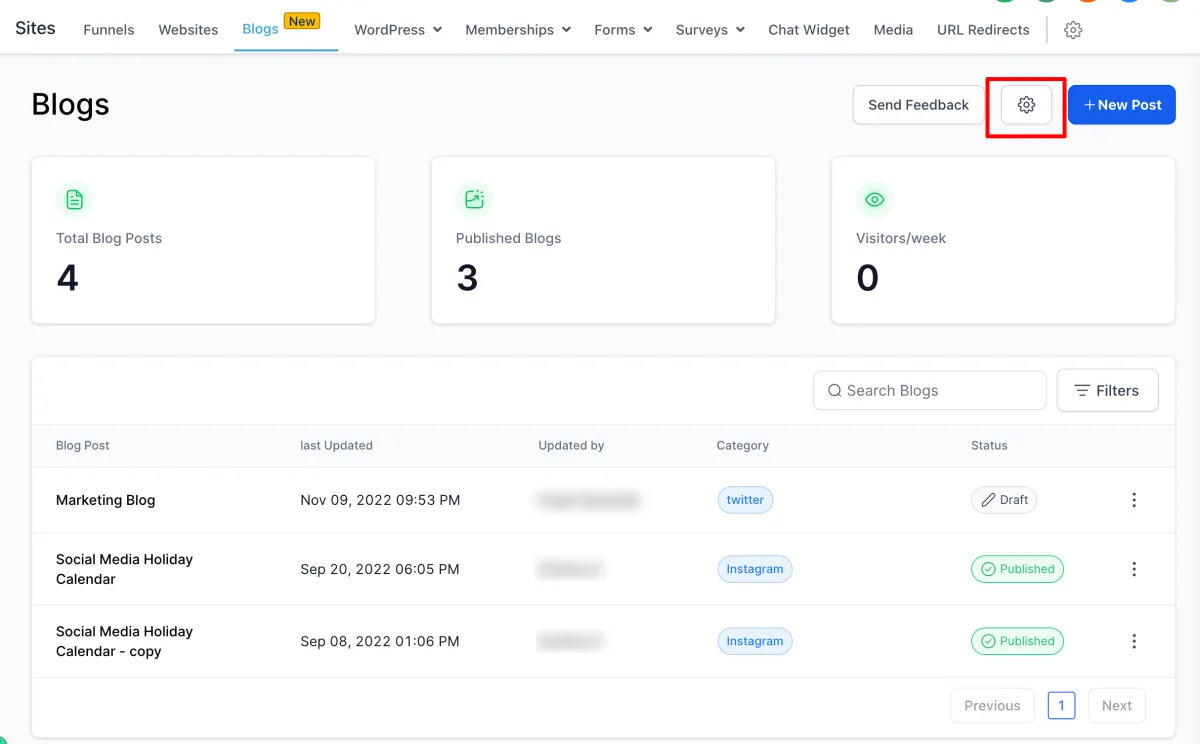
Task: Switch to the Funnels tab
Action: pyautogui.click(x=109, y=30)
